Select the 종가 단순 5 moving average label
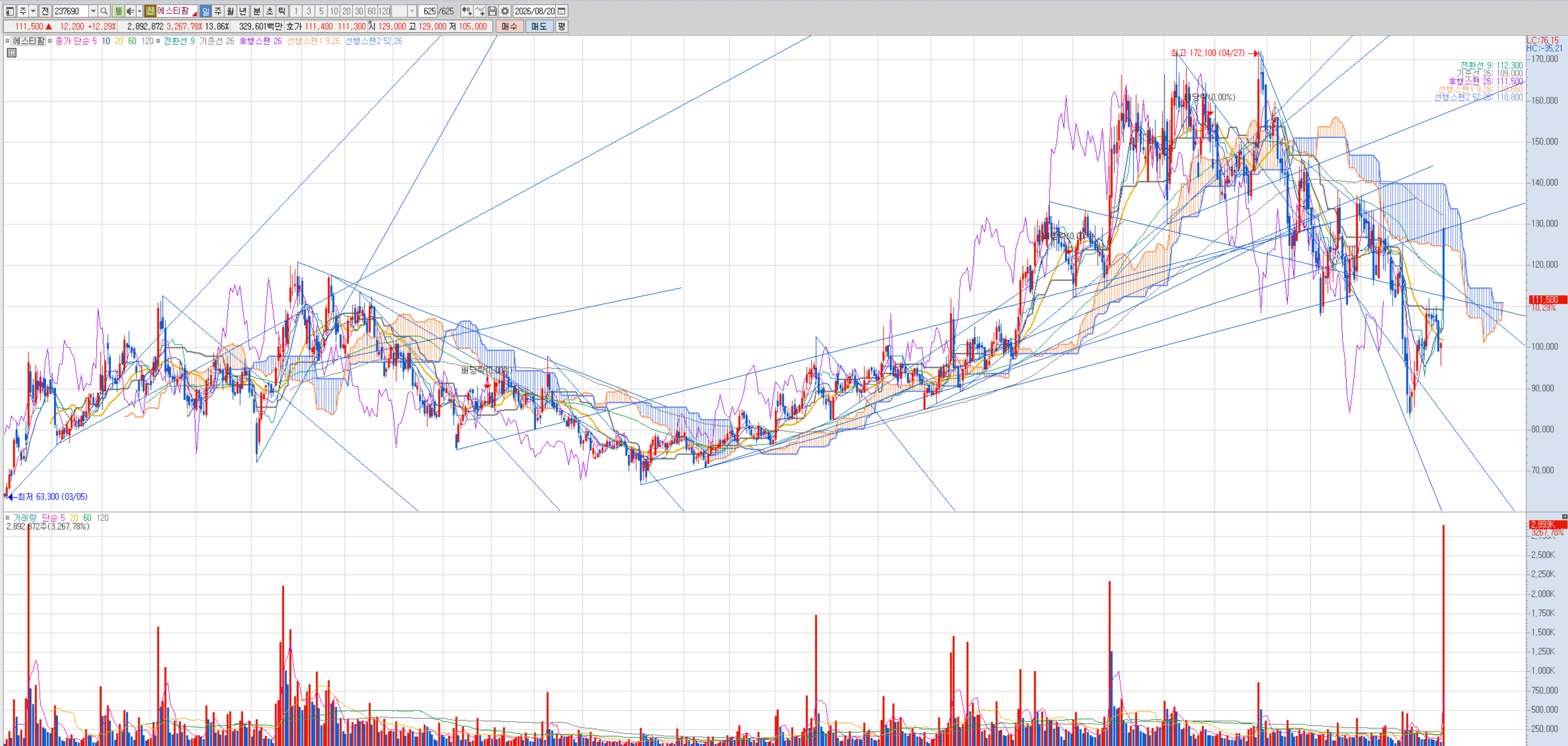 point(76,41)
